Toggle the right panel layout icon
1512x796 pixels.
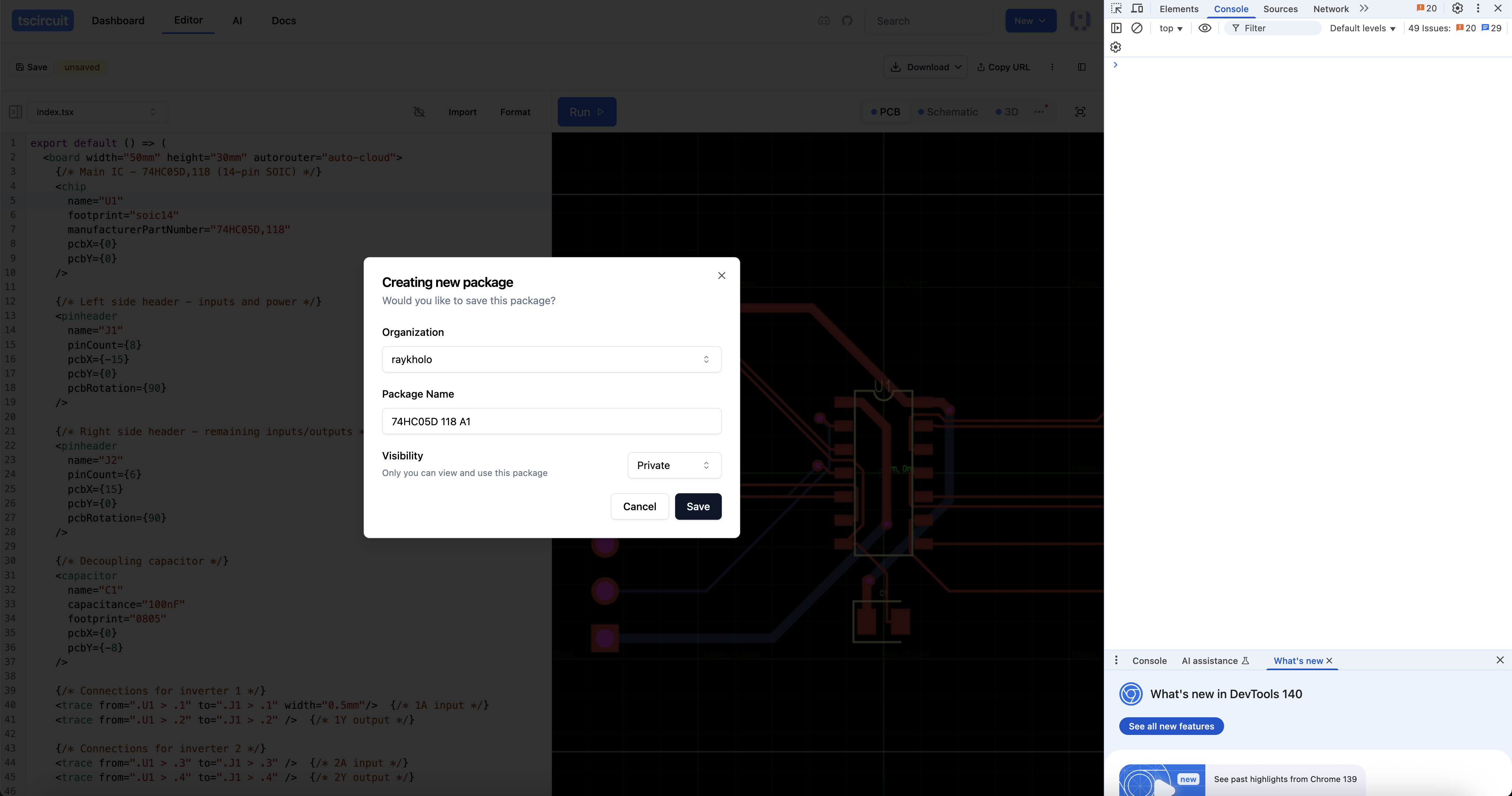point(1082,67)
